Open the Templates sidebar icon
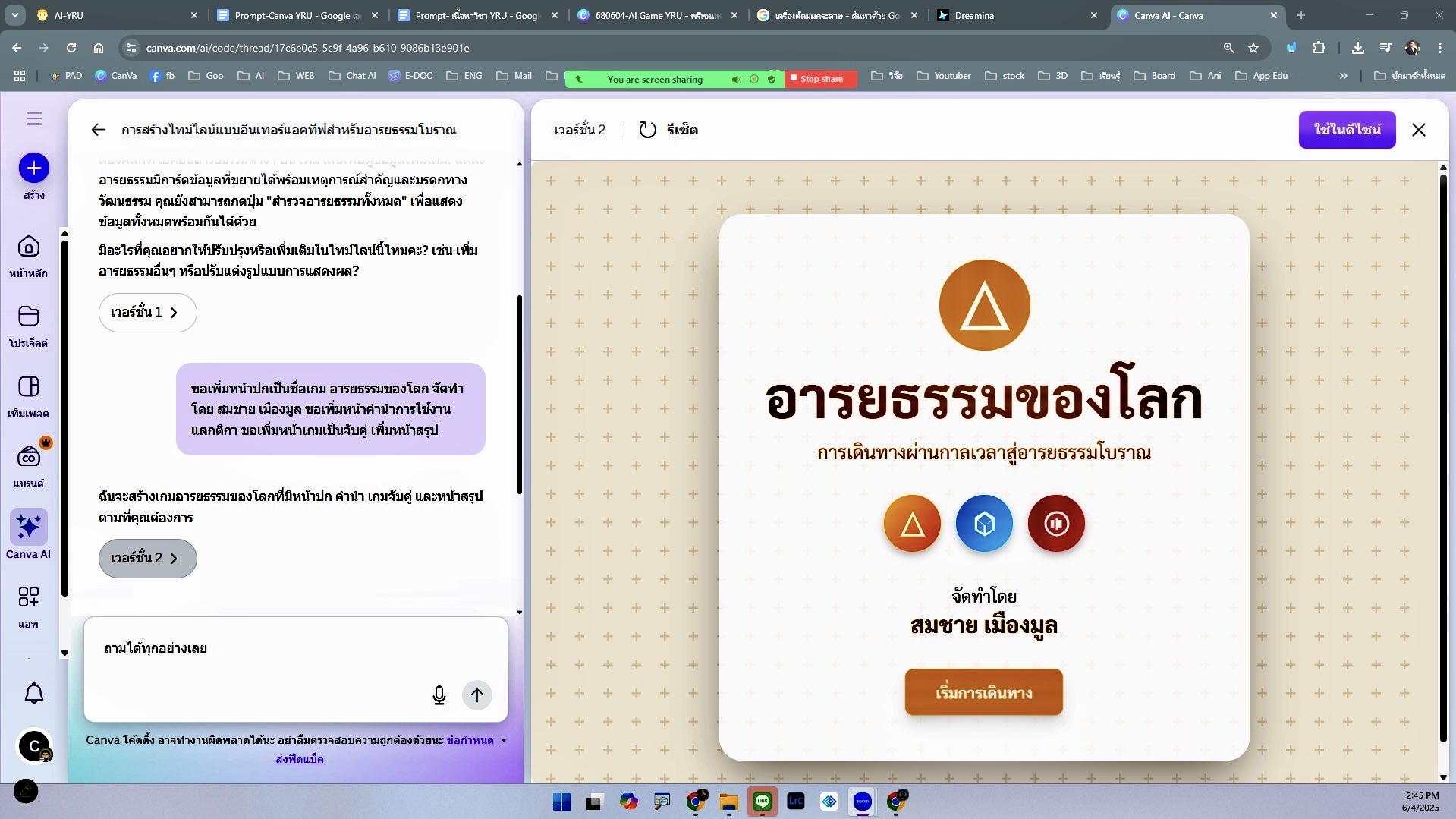 pyautogui.click(x=29, y=387)
